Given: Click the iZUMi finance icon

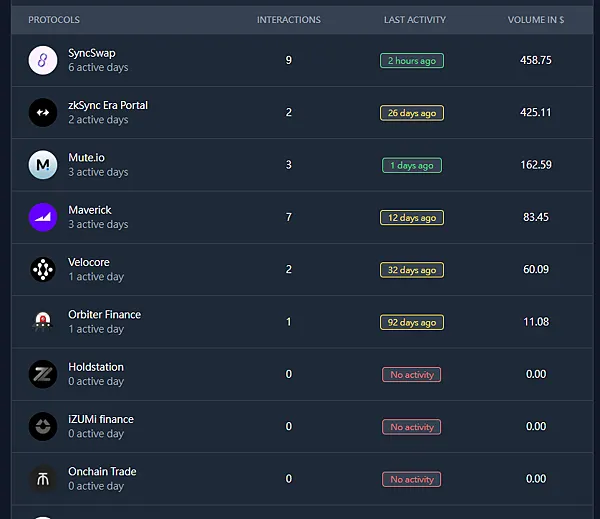Looking at the screenshot, I should coord(43,426).
